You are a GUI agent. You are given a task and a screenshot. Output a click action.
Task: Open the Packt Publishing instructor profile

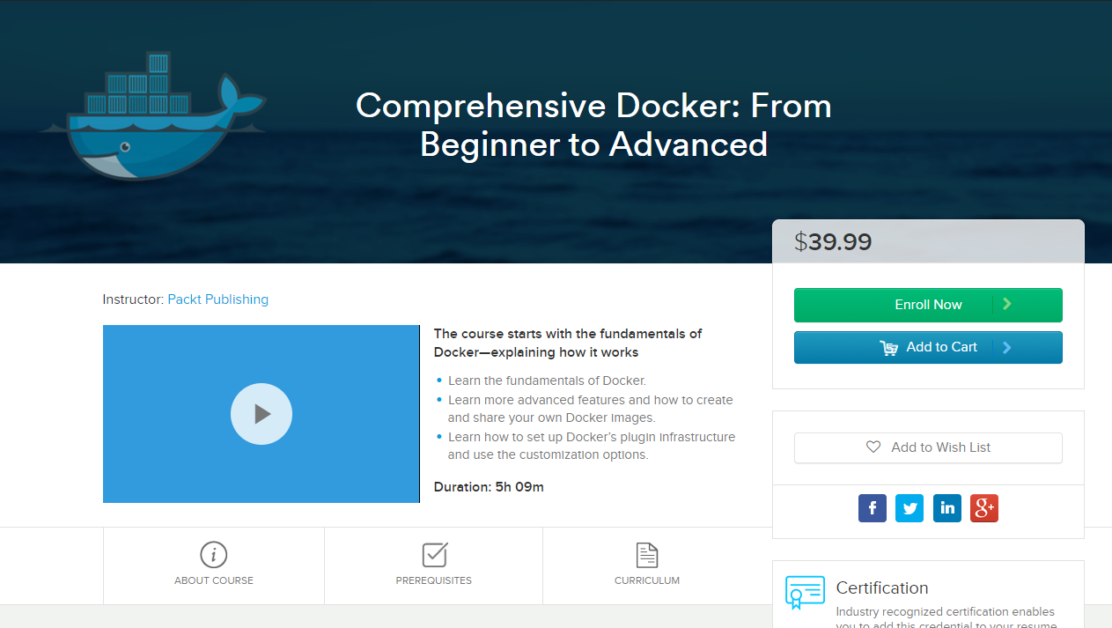click(x=218, y=299)
